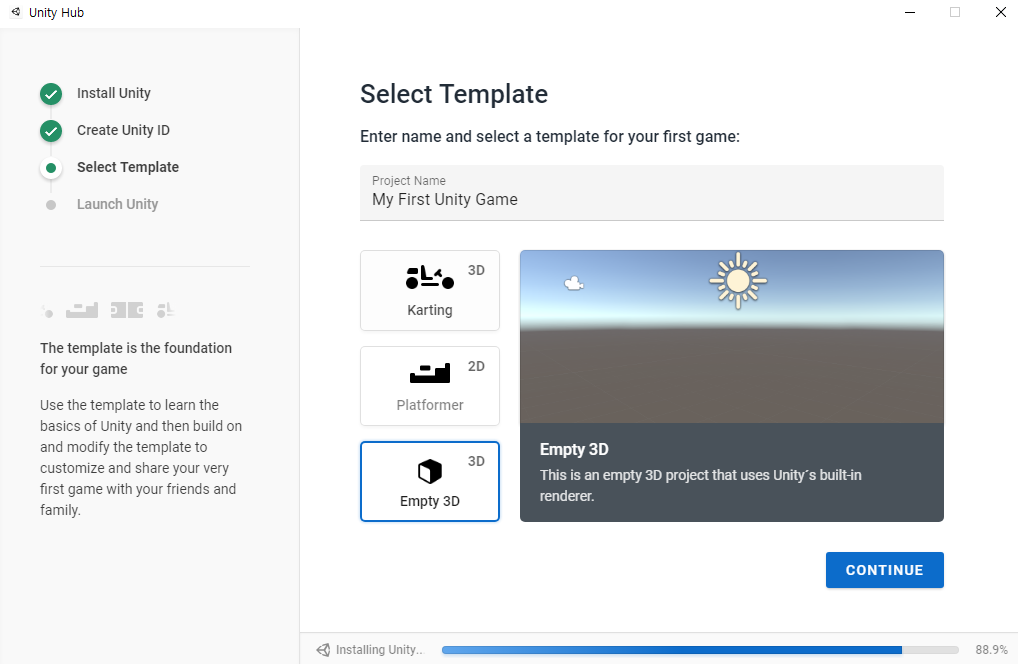Click the faded platformer icon in sidebar
1018x664 pixels.
coord(82,310)
